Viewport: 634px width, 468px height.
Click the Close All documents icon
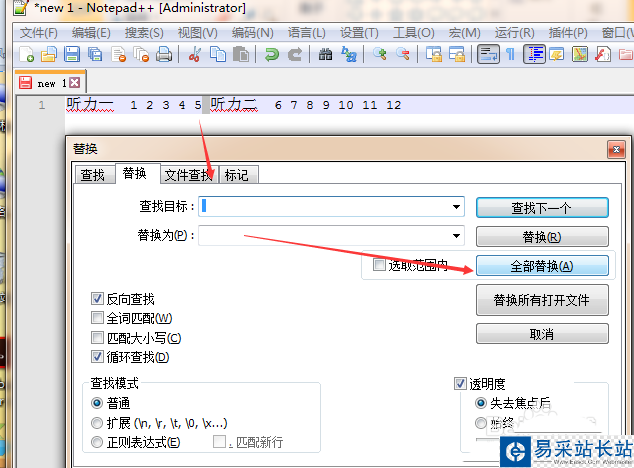coord(141,54)
